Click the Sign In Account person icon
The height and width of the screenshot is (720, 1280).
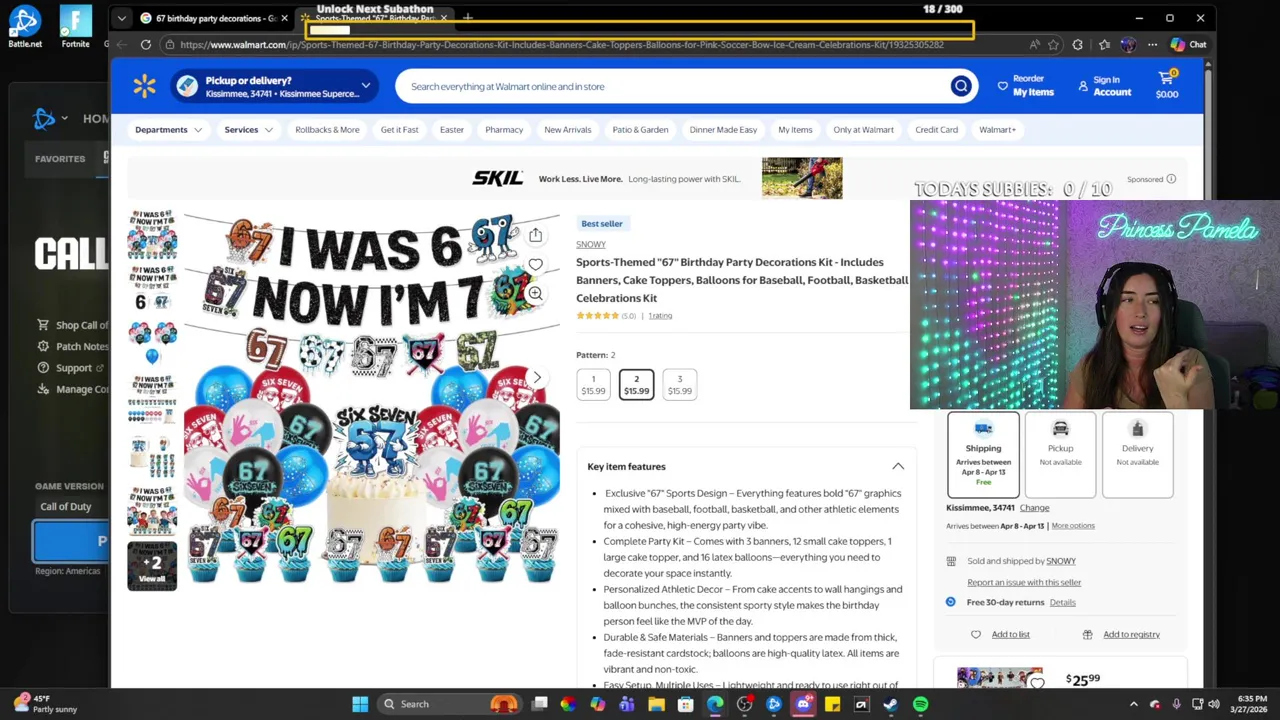click(1083, 87)
